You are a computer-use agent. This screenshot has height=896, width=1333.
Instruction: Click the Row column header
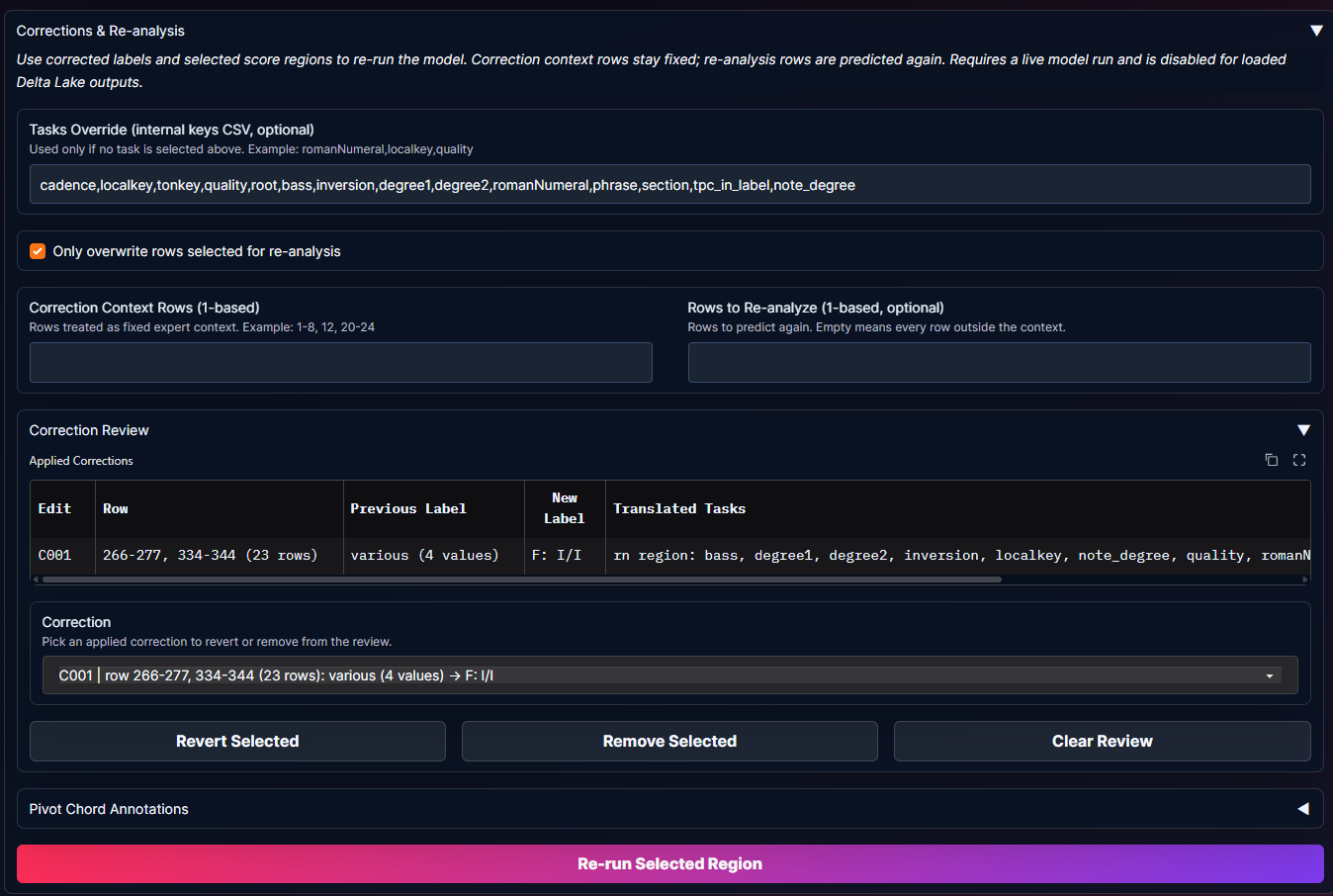(219, 508)
